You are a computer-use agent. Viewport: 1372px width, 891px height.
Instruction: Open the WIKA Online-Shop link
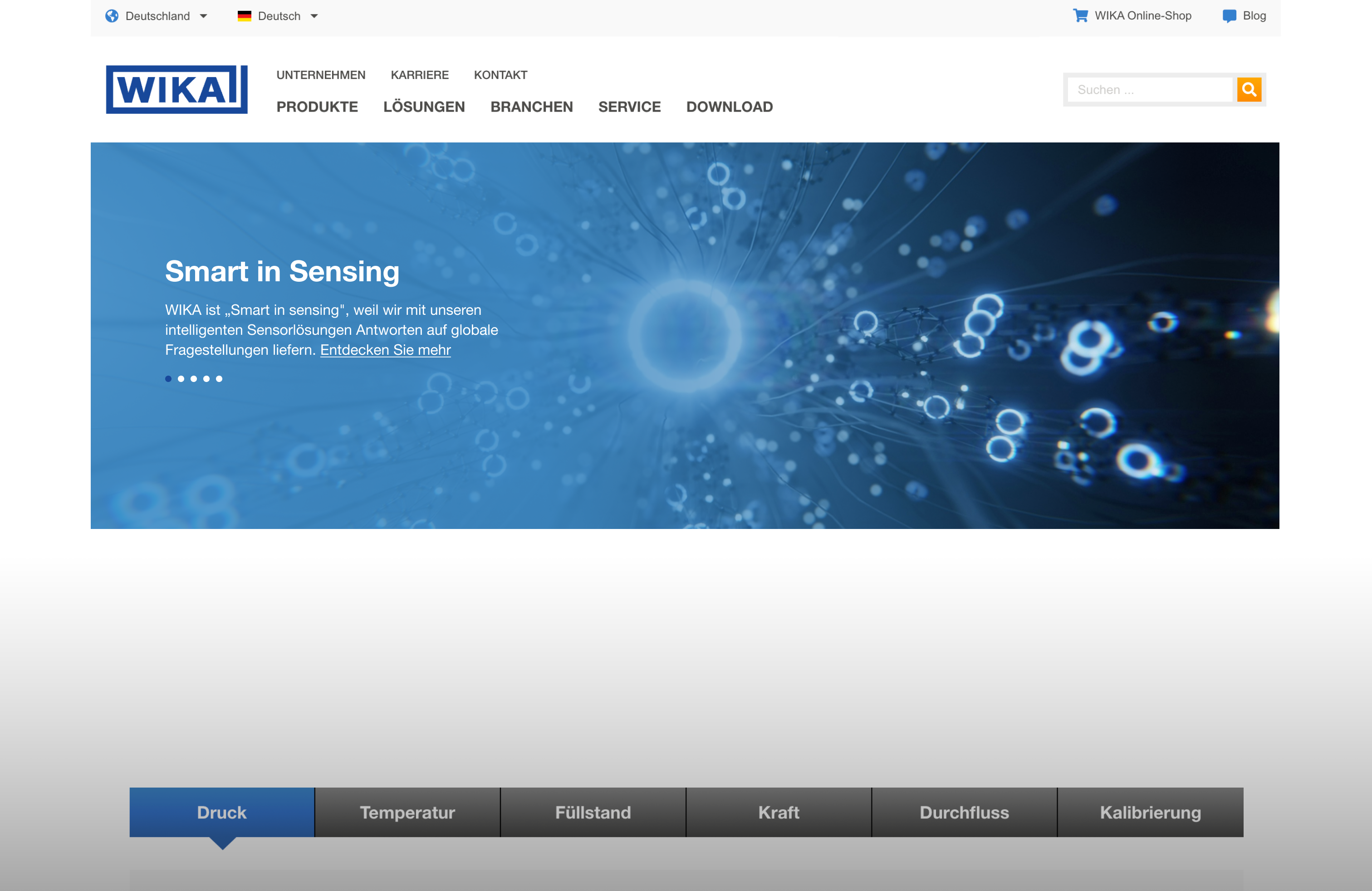click(x=1142, y=15)
